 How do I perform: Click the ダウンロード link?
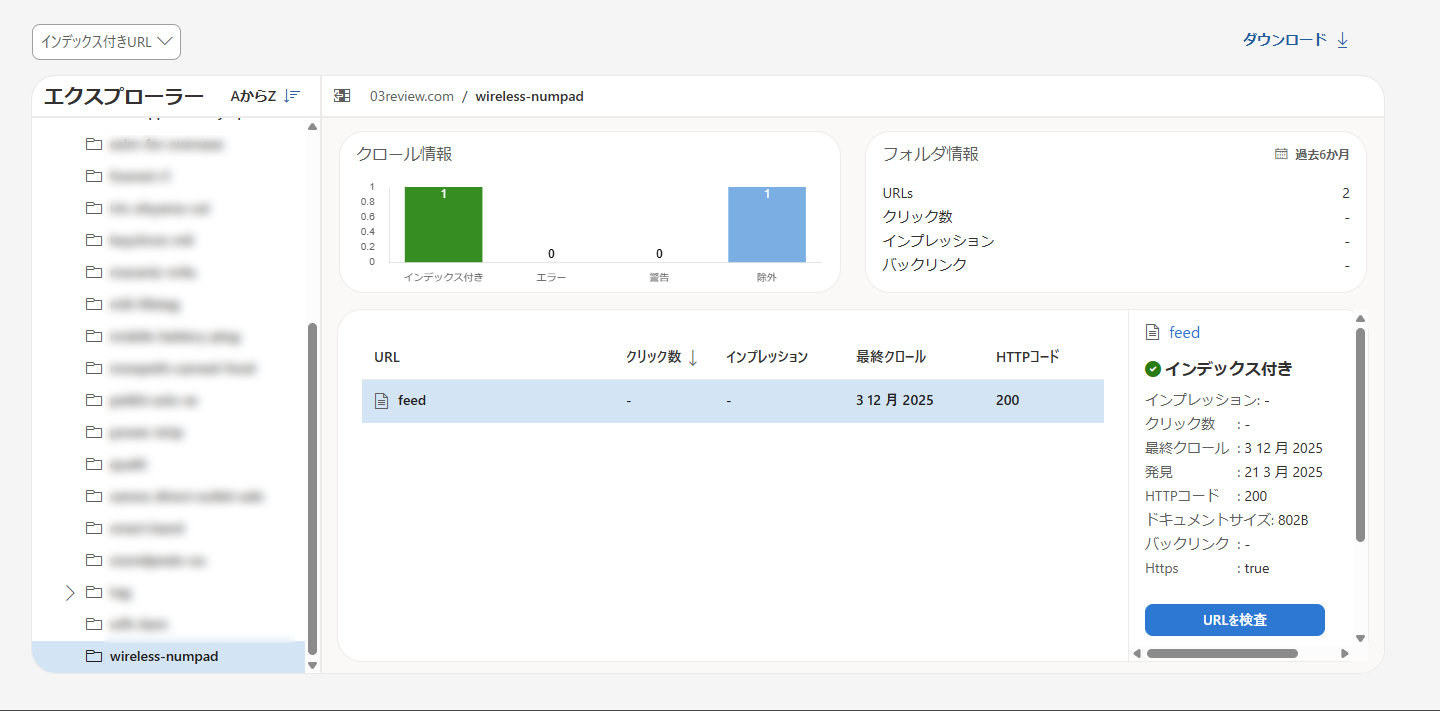[x=1284, y=40]
